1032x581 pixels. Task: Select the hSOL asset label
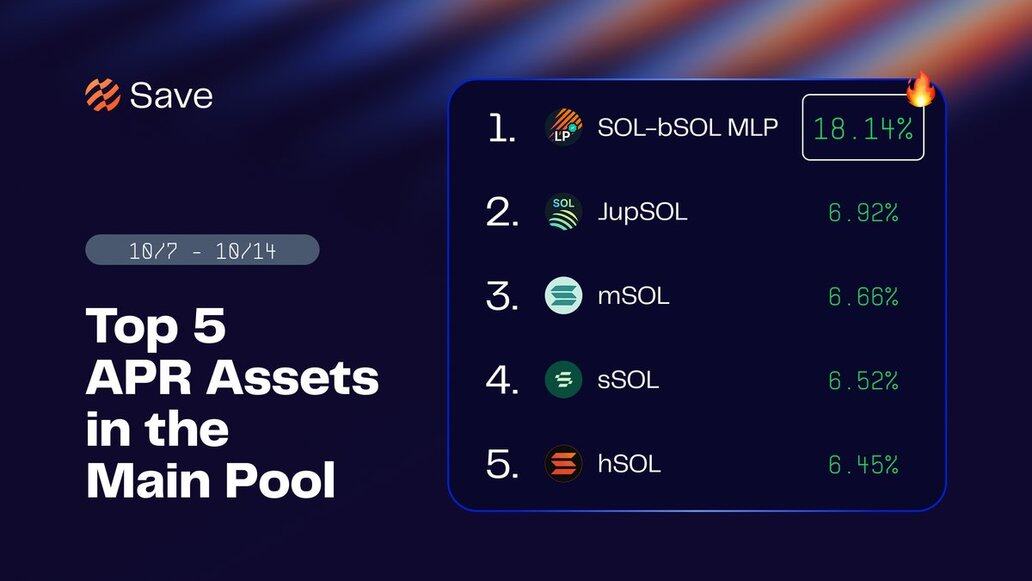(629, 464)
